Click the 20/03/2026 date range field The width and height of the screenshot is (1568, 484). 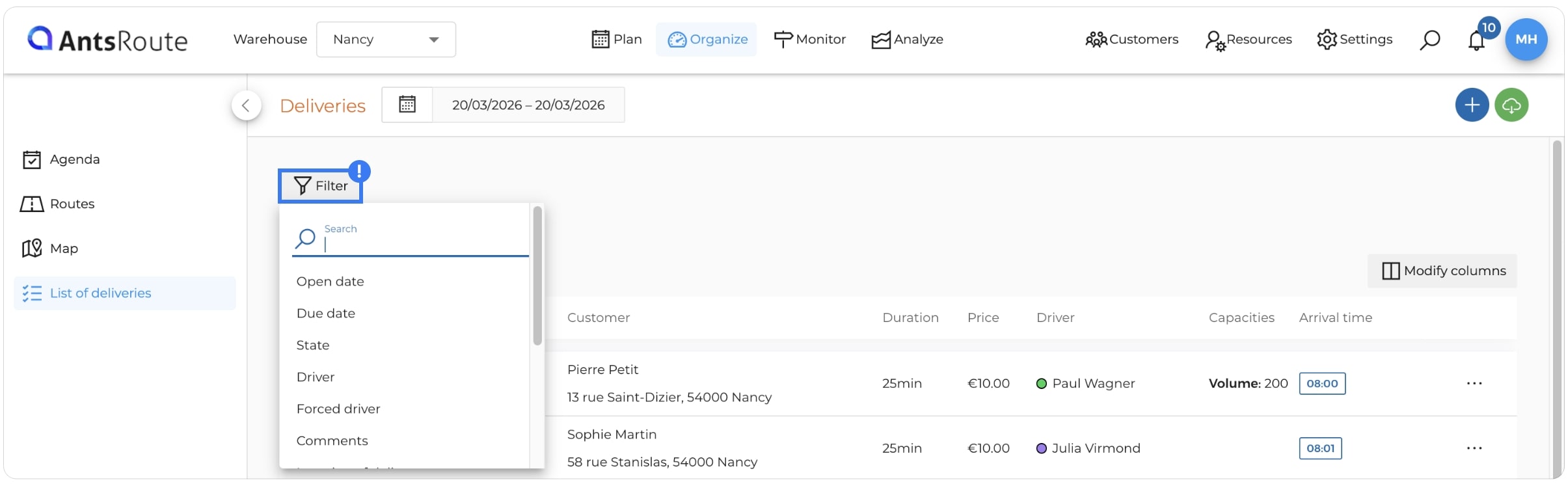tap(528, 105)
